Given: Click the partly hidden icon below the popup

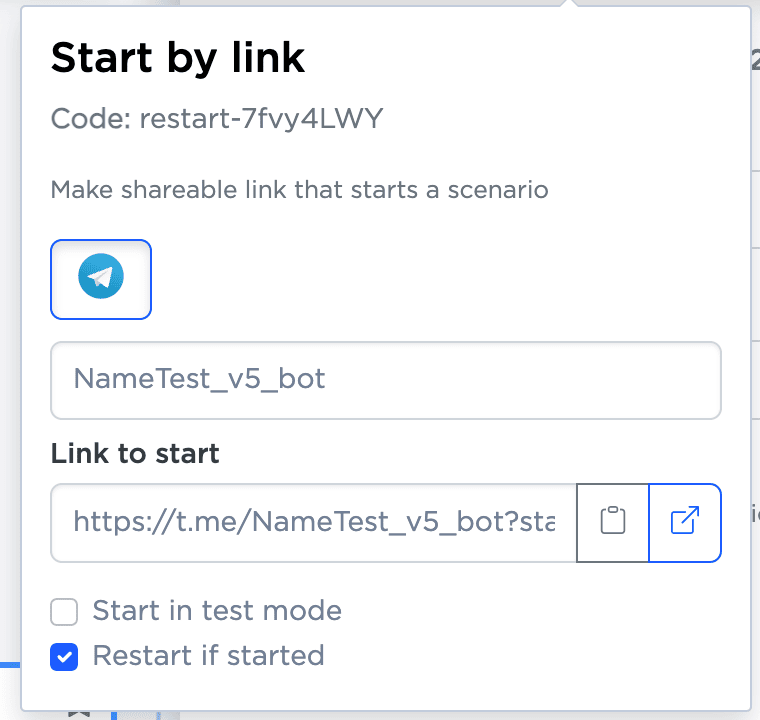Looking at the screenshot, I should pos(80,714).
